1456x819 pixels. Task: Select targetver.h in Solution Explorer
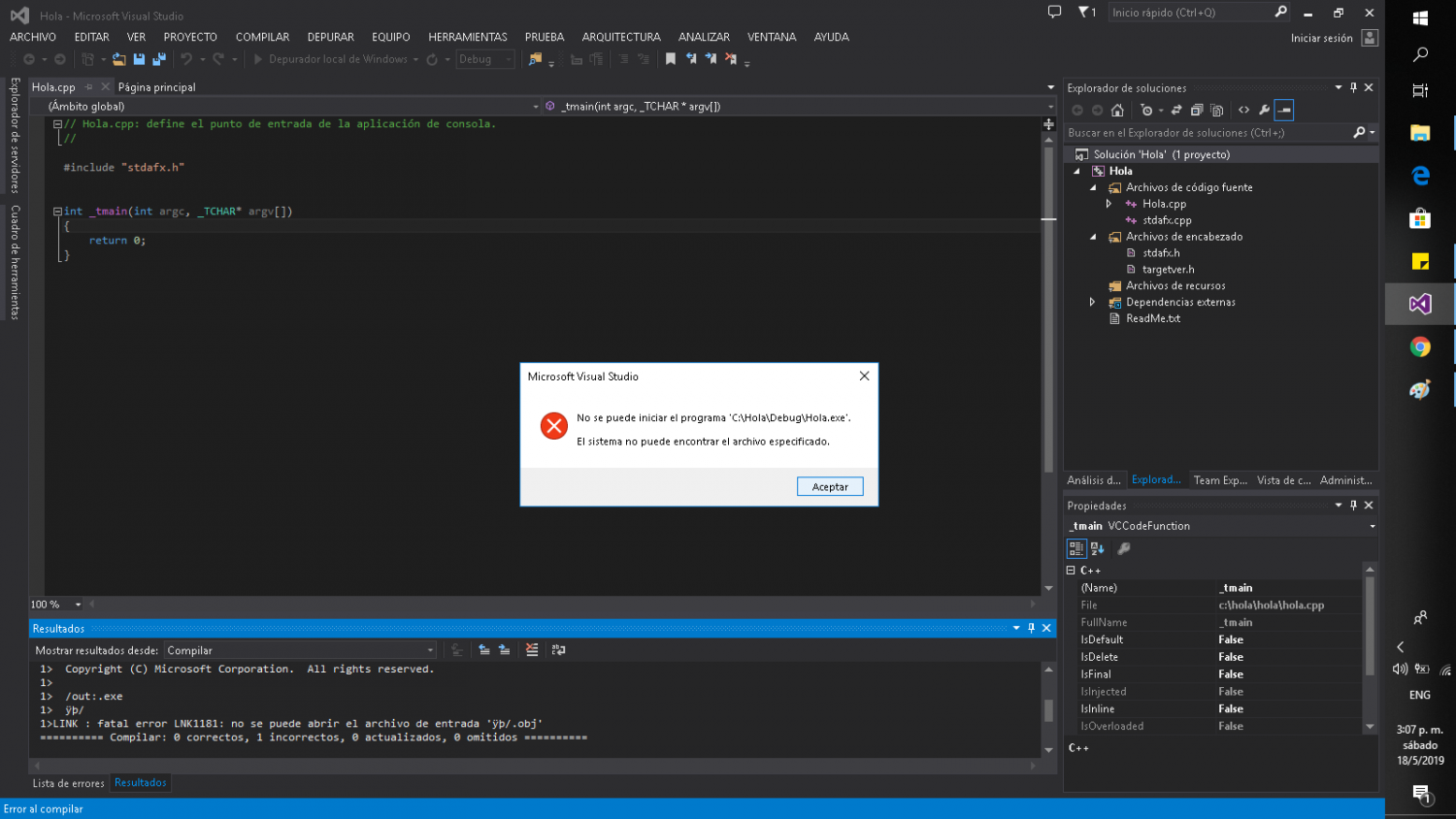pyautogui.click(x=1168, y=270)
